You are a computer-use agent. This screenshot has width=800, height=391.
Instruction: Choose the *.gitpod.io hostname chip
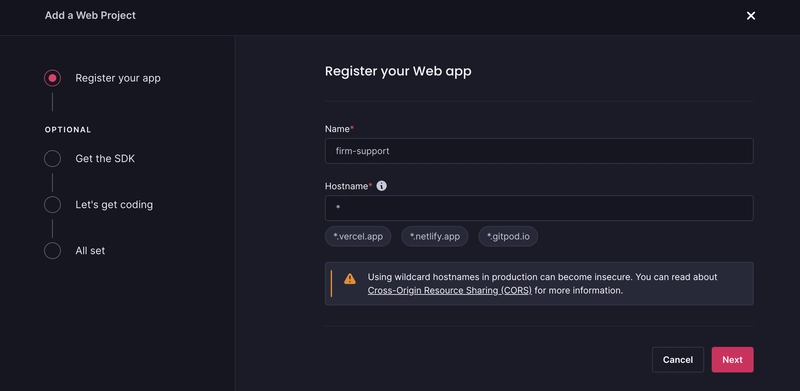click(508, 236)
